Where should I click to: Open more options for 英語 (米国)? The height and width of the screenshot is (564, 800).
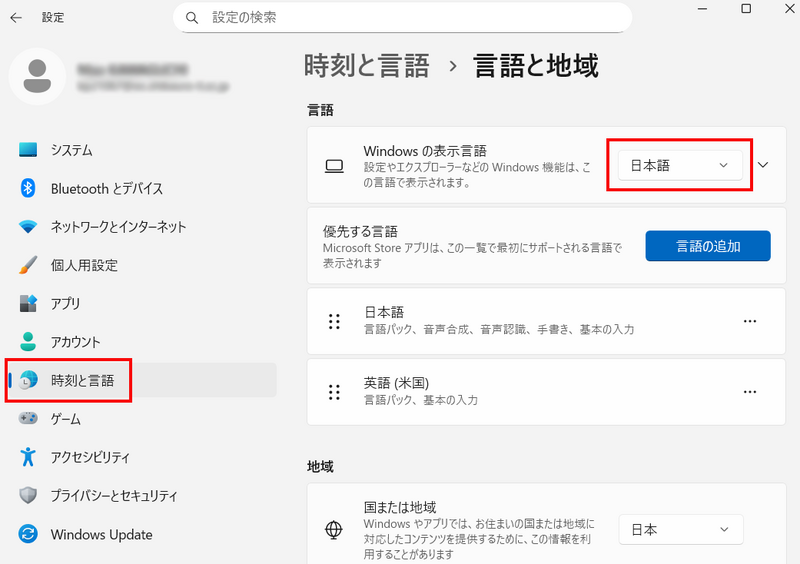(750, 392)
